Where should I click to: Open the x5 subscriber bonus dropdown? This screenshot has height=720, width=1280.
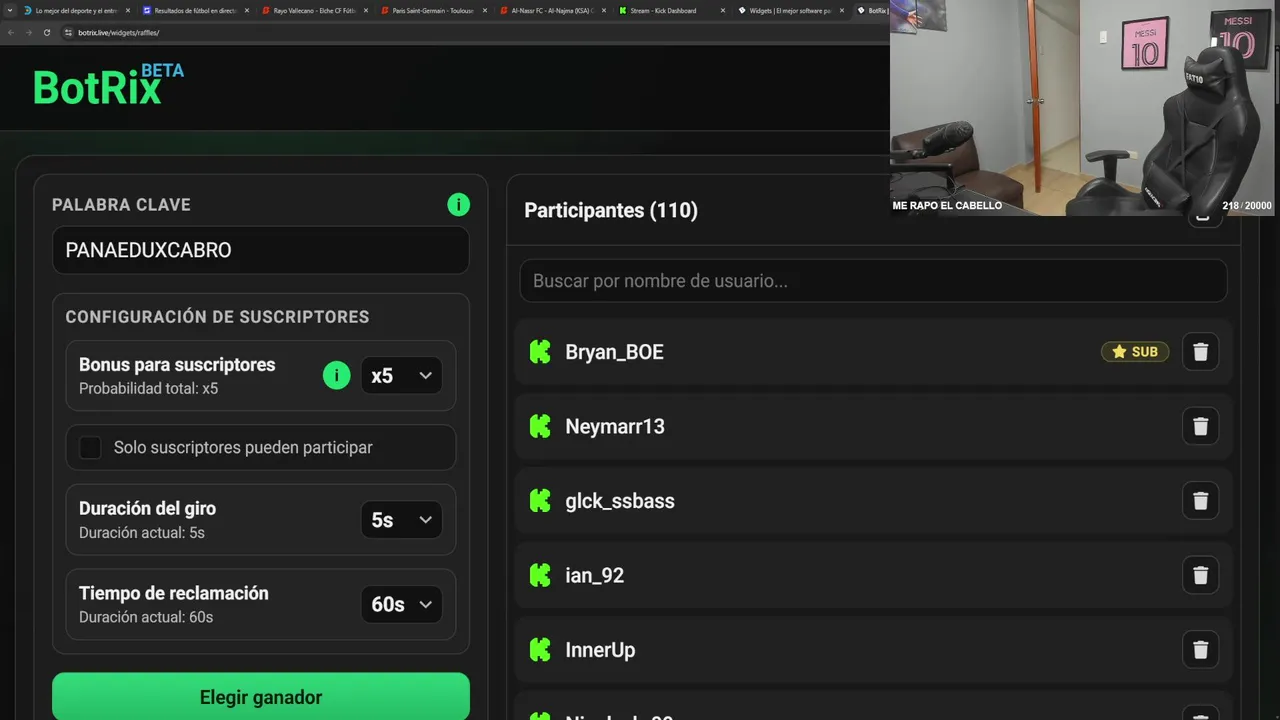(401, 376)
